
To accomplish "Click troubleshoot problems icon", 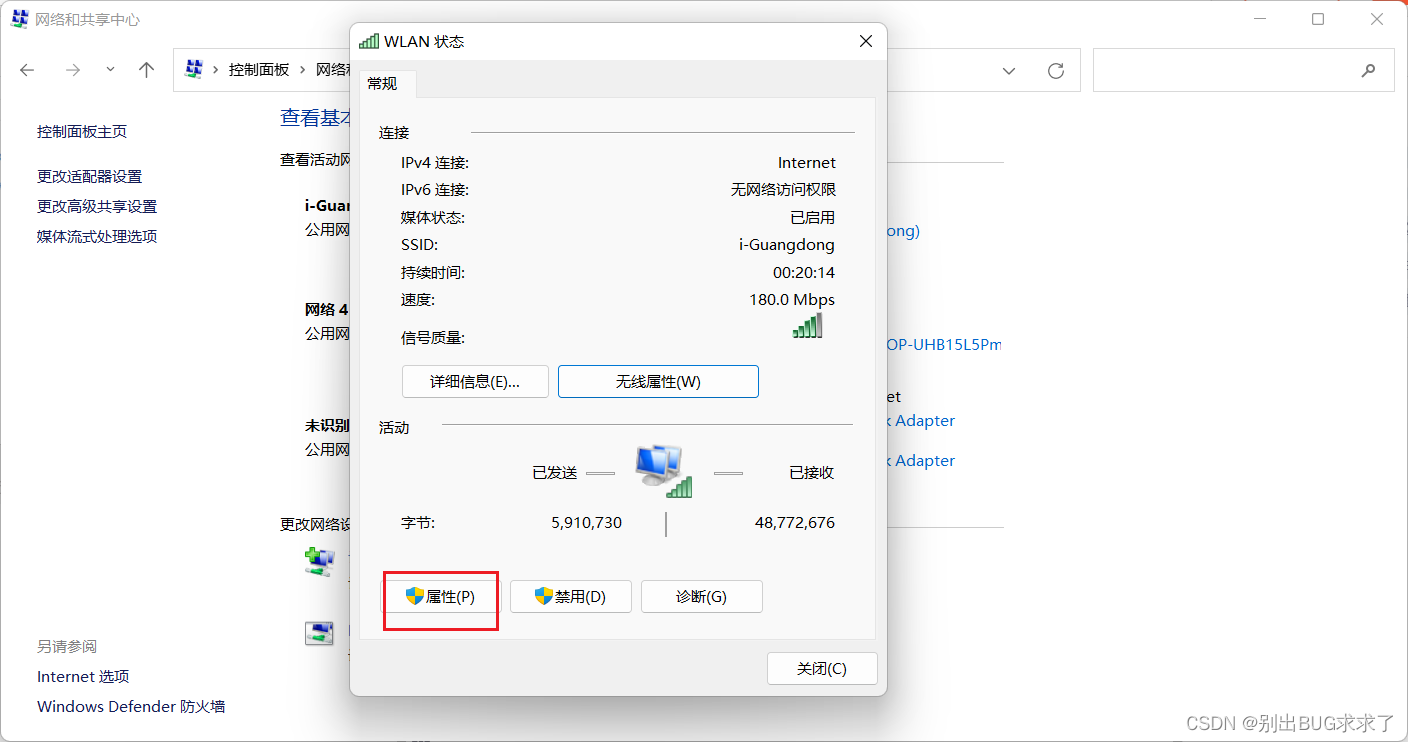I will click(x=319, y=633).
